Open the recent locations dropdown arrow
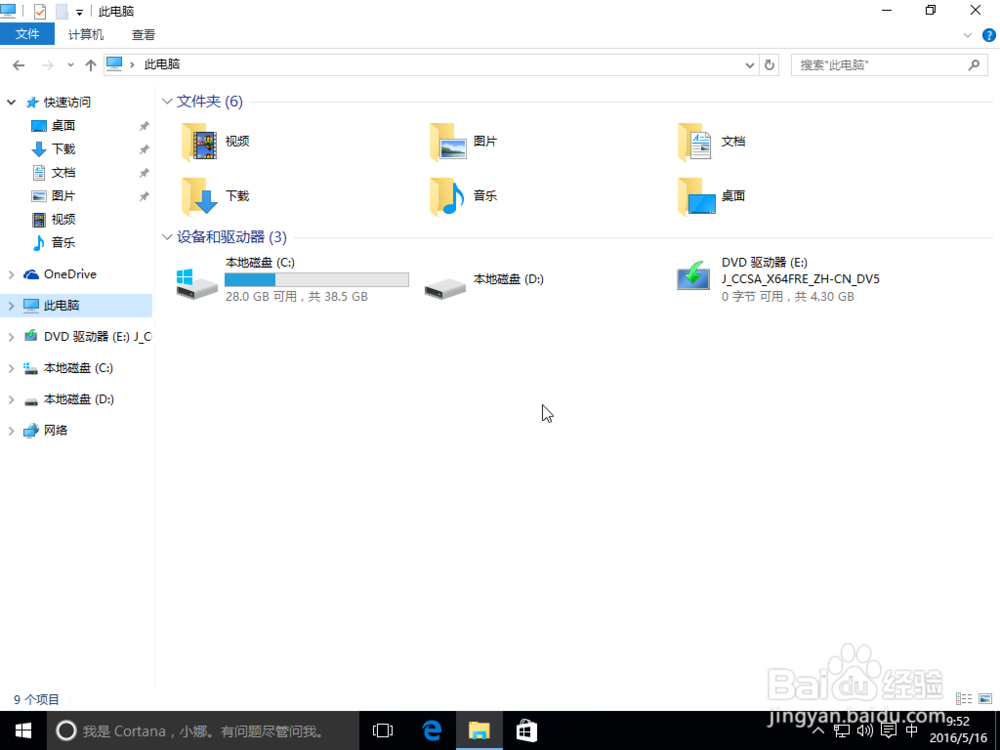 70,65
